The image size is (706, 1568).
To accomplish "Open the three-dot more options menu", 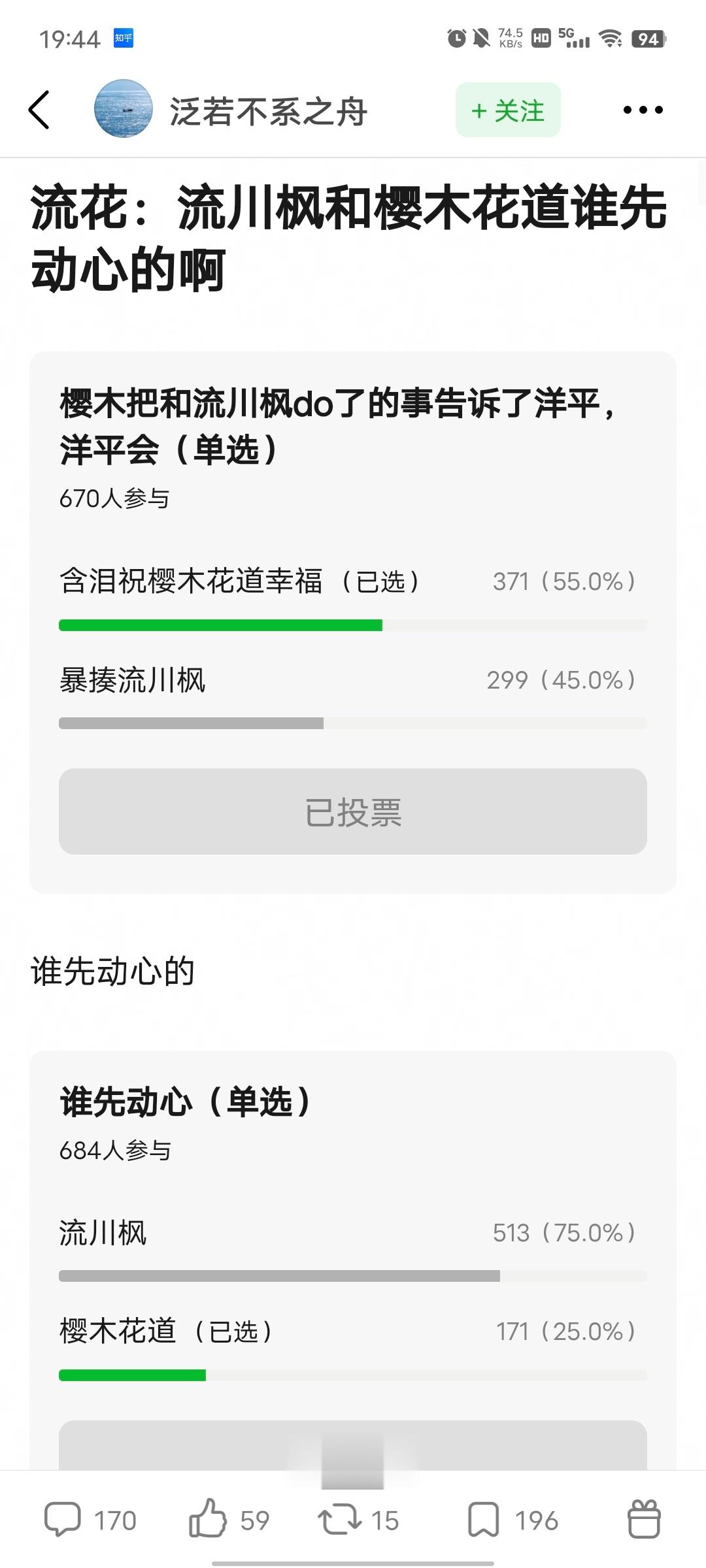I will [643, 110].
